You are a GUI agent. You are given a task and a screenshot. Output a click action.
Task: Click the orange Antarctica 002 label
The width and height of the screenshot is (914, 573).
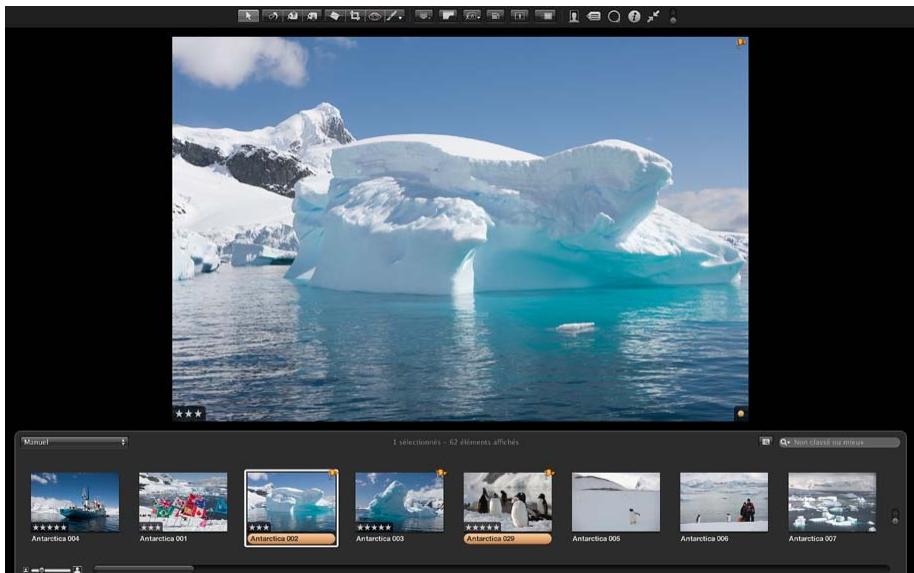click(x=291, y=539)
